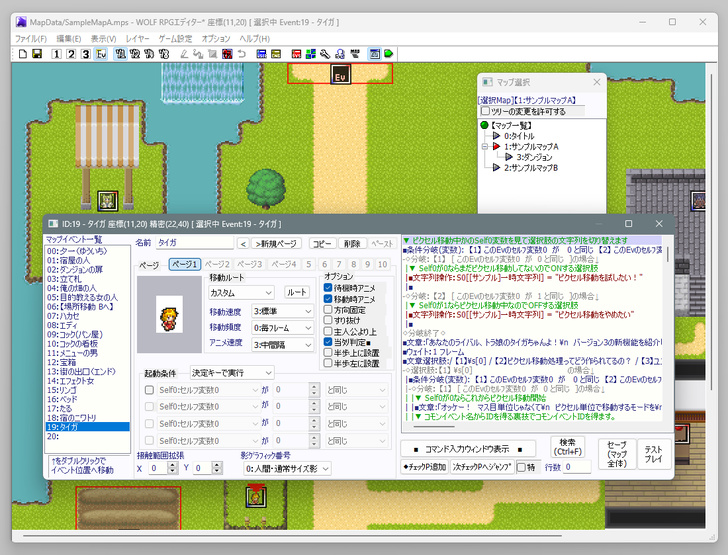Open the ファイル(F) menu
This screenshot has height=555, width=728.
point(31,39)
